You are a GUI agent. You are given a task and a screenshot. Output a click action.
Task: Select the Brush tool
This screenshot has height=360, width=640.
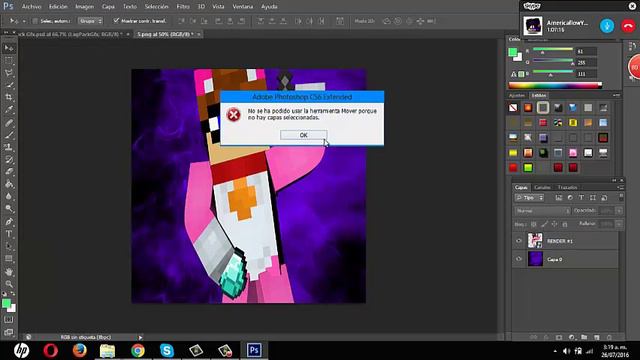9,134
